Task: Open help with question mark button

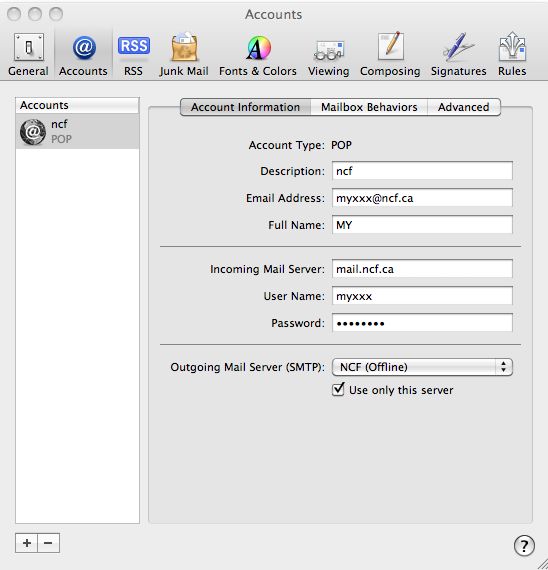Action: click(x=524, y=545)
